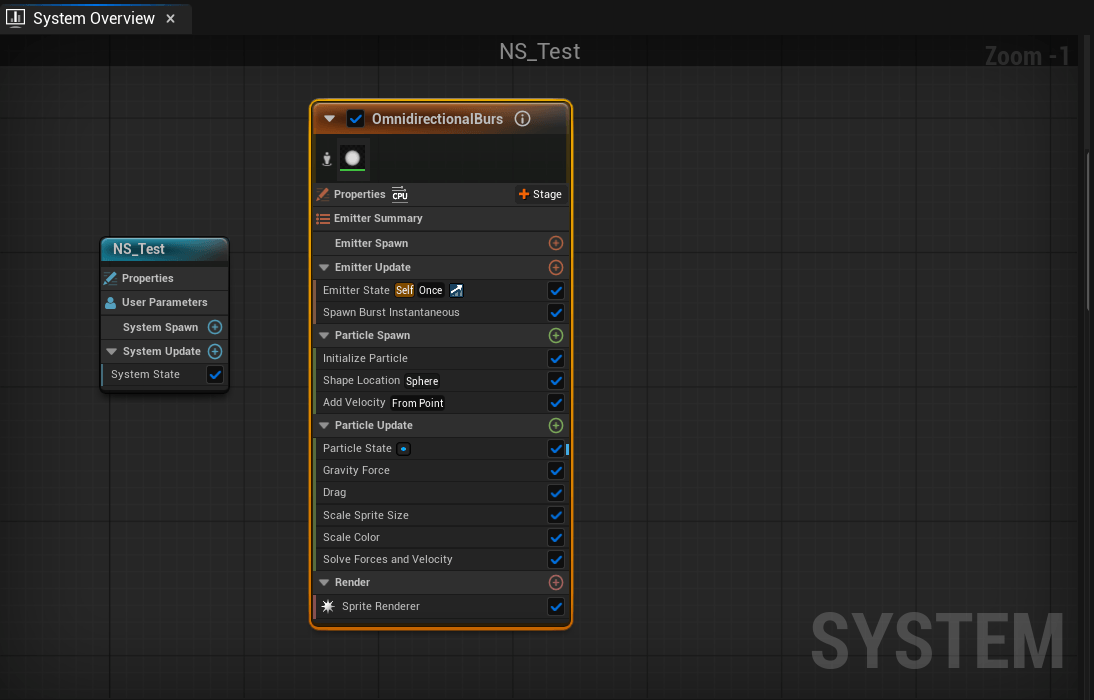Add a module to Emitter Spawn

tap(556, 243)
